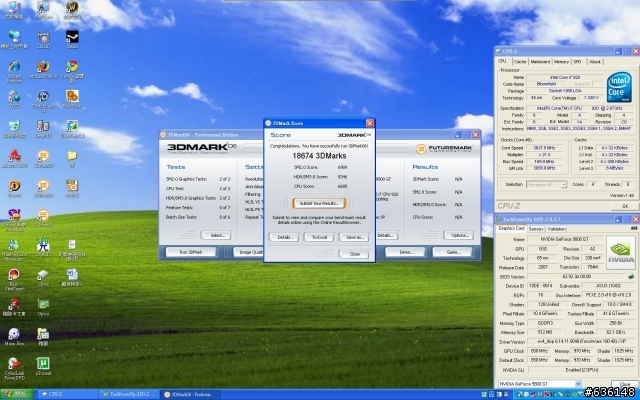Click the Futuremark Corporation logo
The width and height of the screenshot is (640, 400).
[444, 148]
